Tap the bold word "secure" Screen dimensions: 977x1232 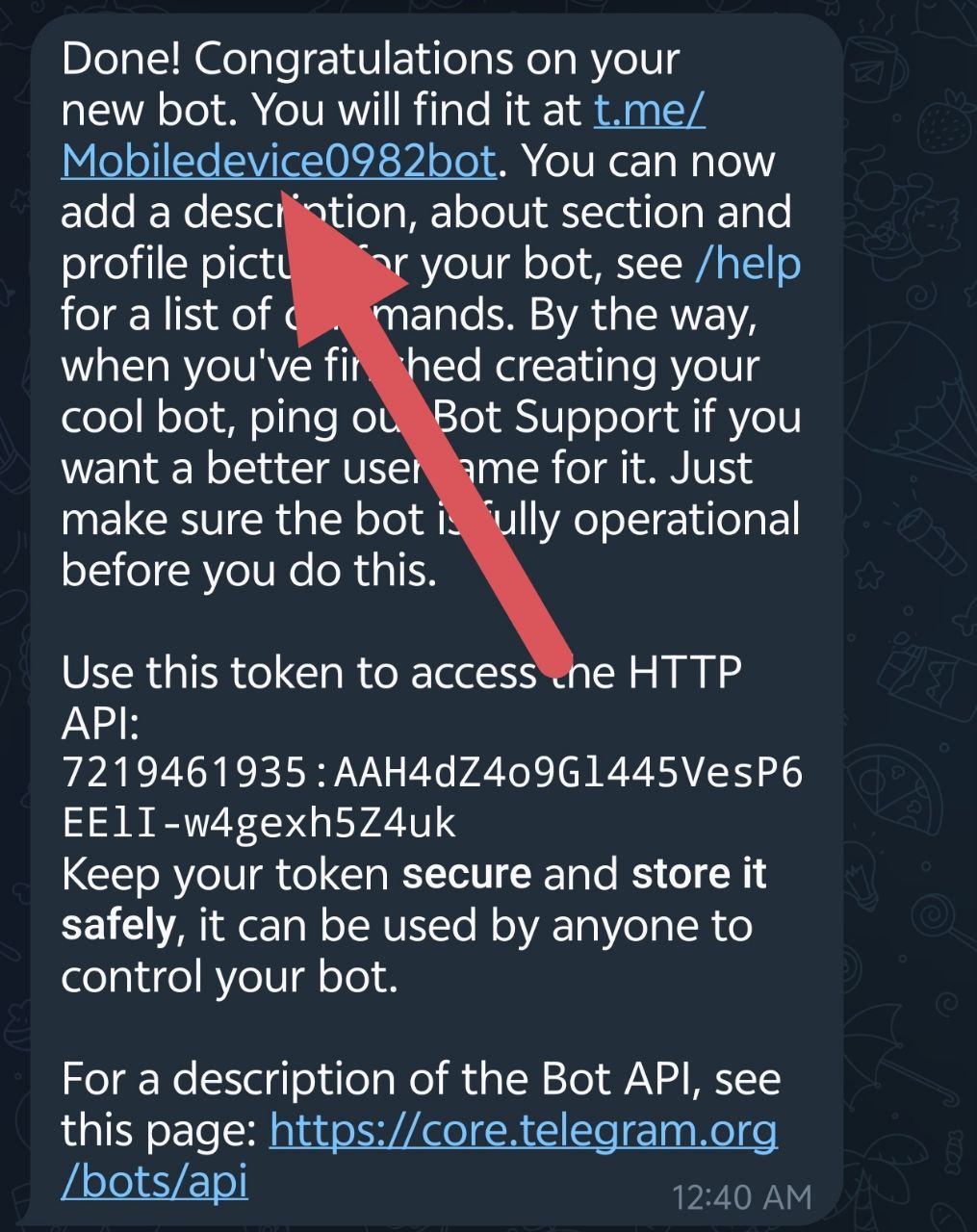[467, 874]
